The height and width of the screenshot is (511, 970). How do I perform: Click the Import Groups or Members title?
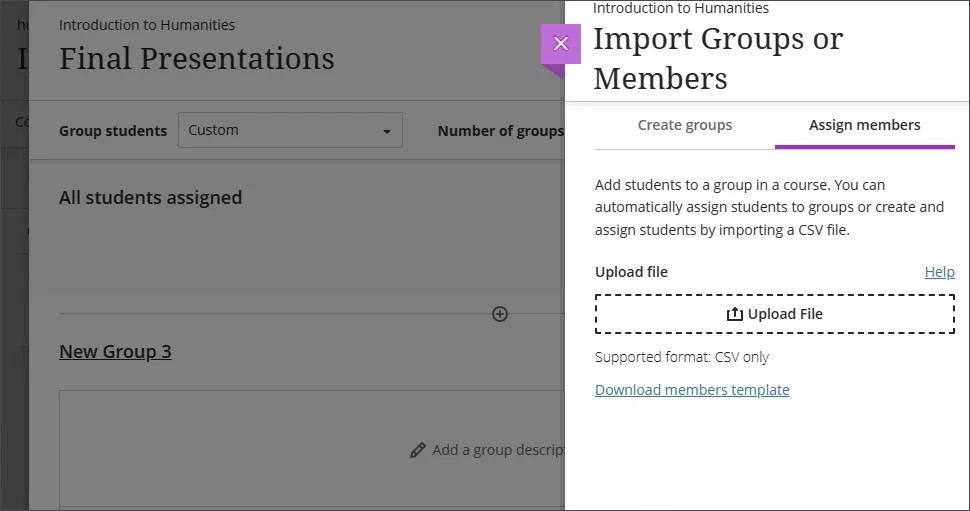[717, 58]
